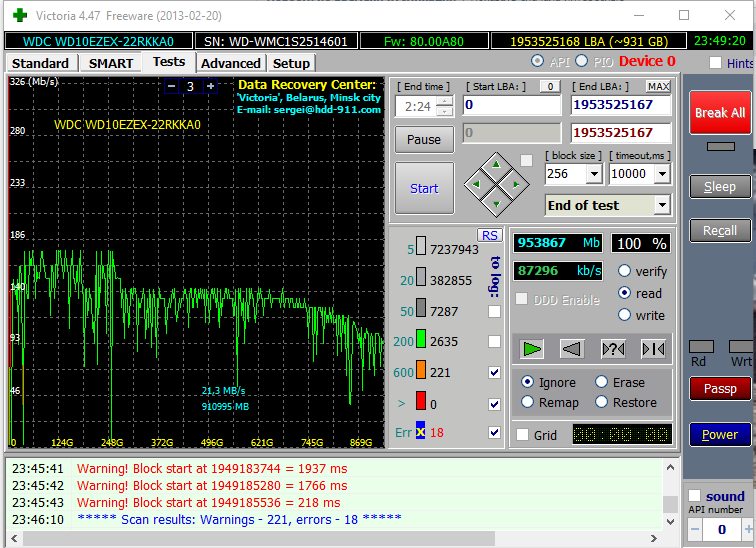Viewport: 756px width, 548px height.
Task: Choose the Remap radio option
Action: click(x=528, y=402)
